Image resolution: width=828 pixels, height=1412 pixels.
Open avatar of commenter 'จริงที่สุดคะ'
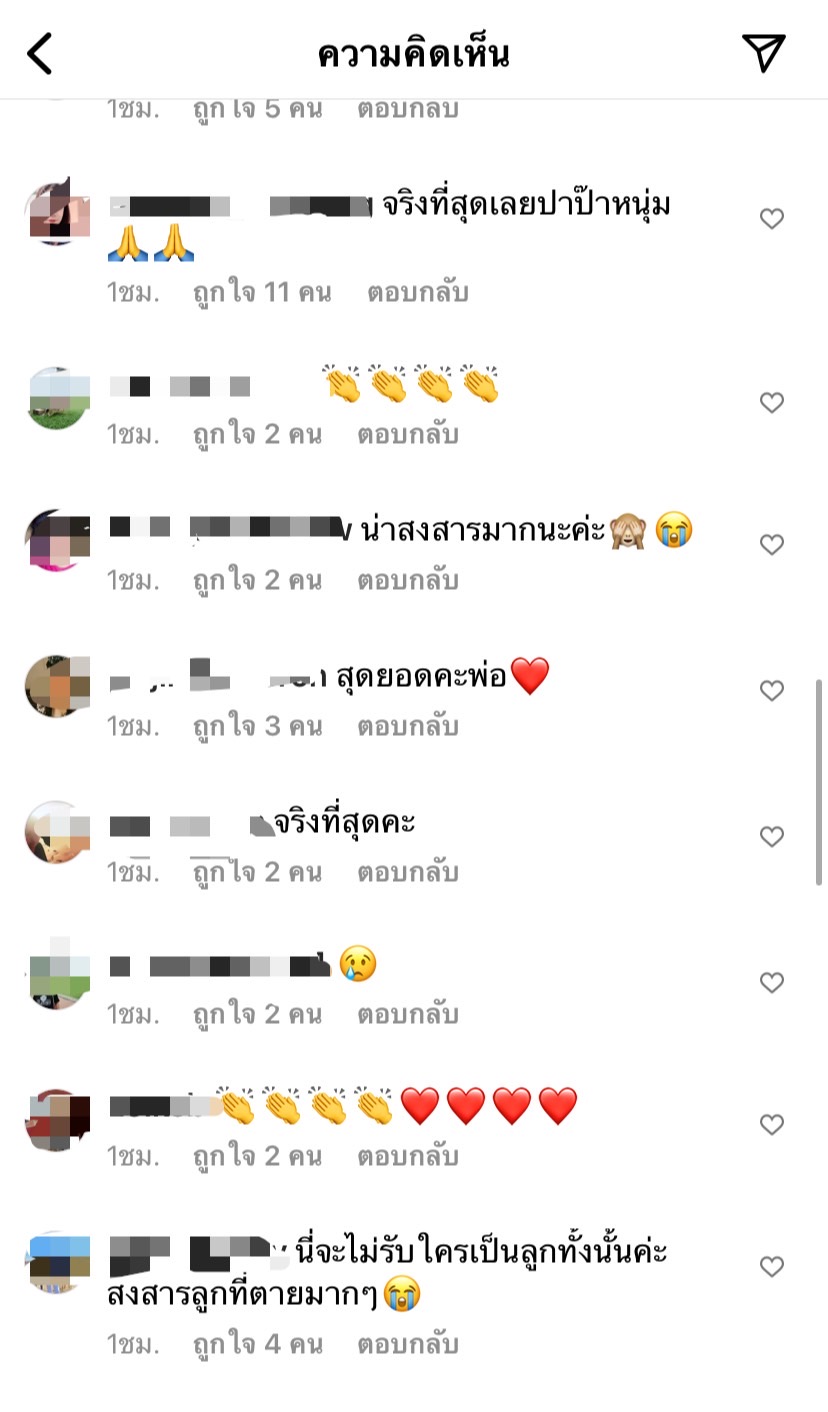click(57, 832)
